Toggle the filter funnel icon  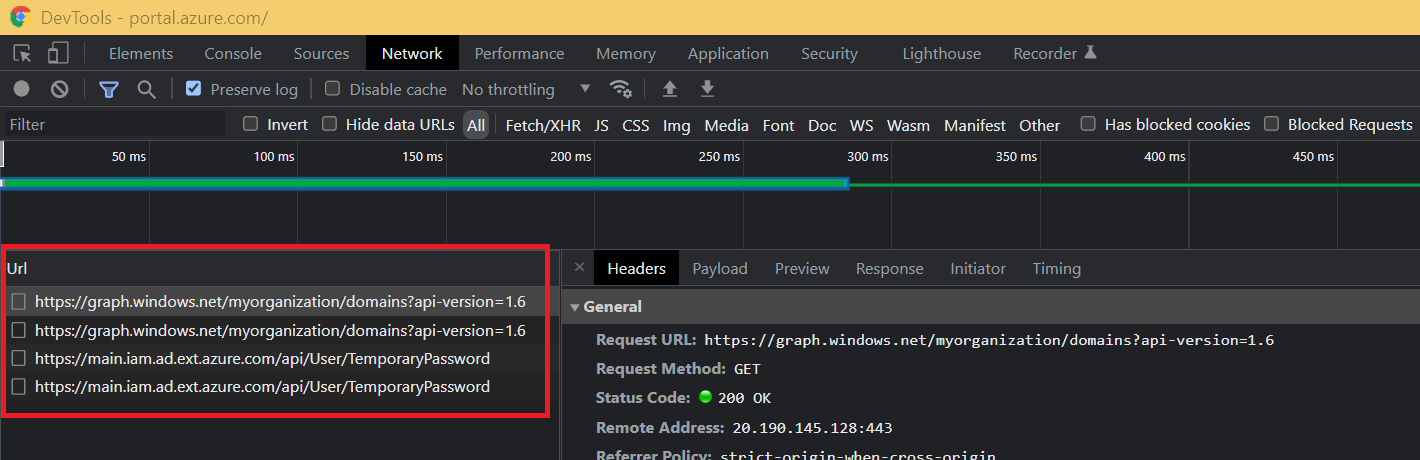click(109, 89)
